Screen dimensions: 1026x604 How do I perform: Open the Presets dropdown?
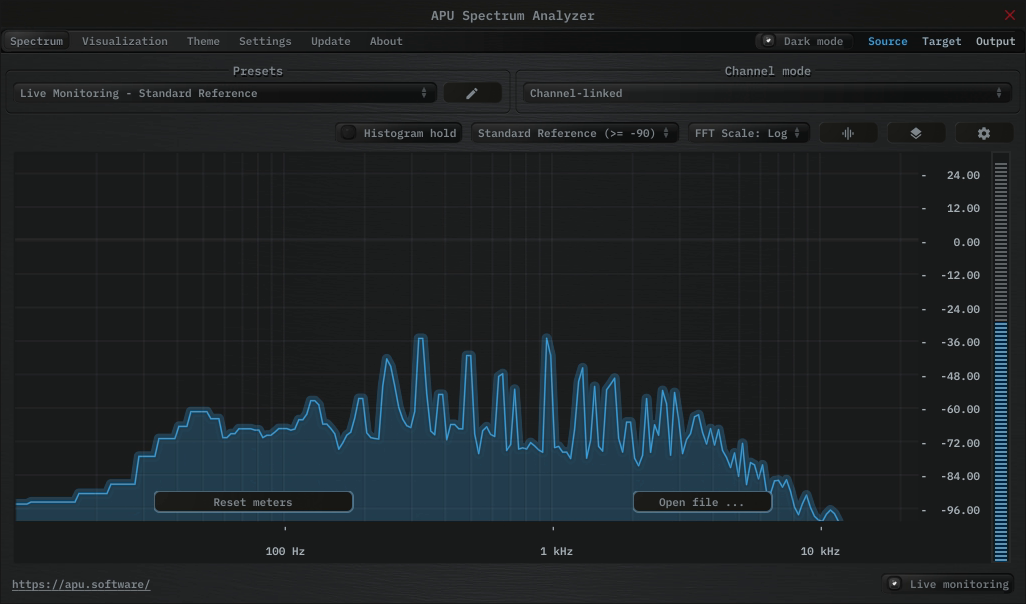[222, 93]
